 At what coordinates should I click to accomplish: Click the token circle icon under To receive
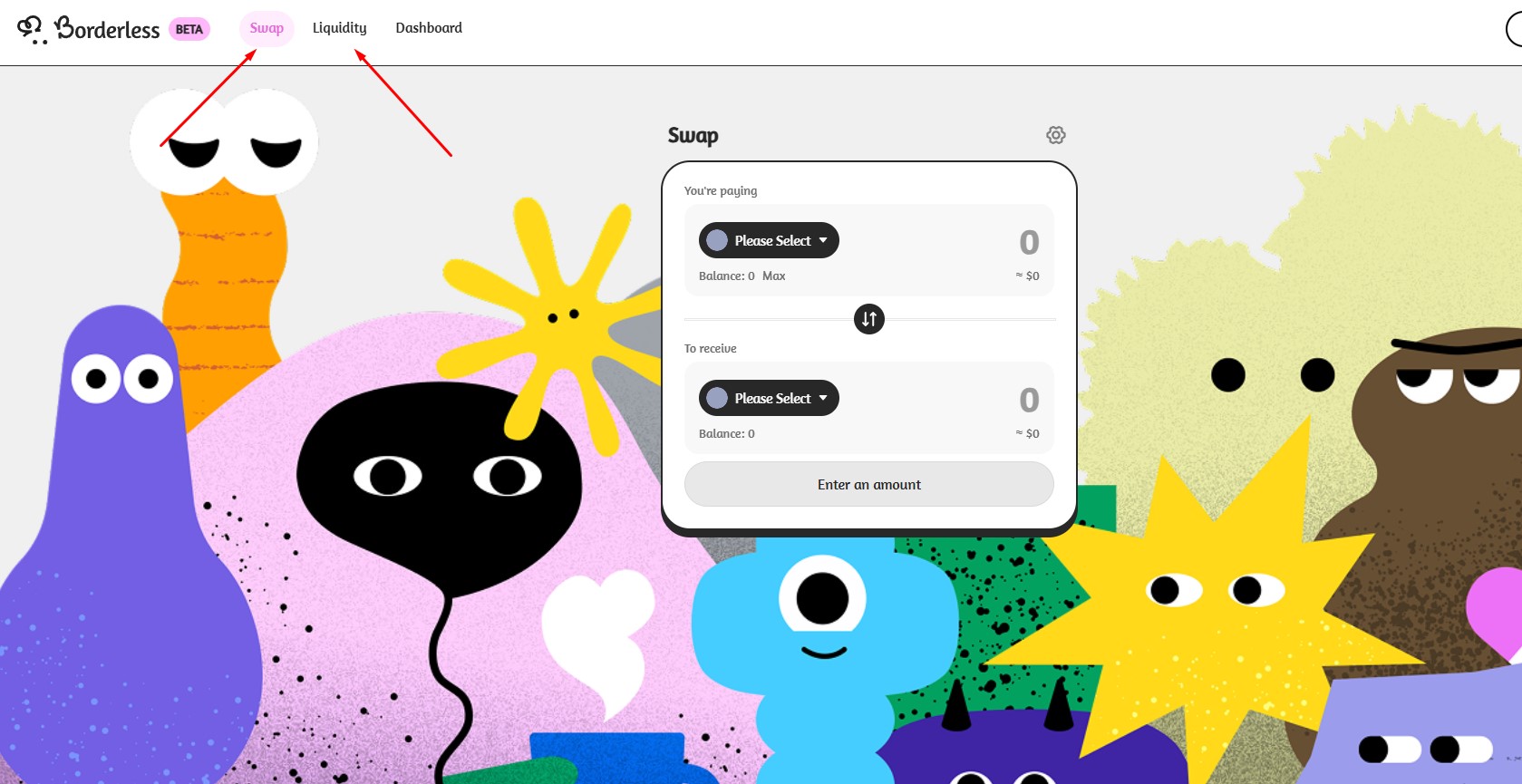pos(717,399)
